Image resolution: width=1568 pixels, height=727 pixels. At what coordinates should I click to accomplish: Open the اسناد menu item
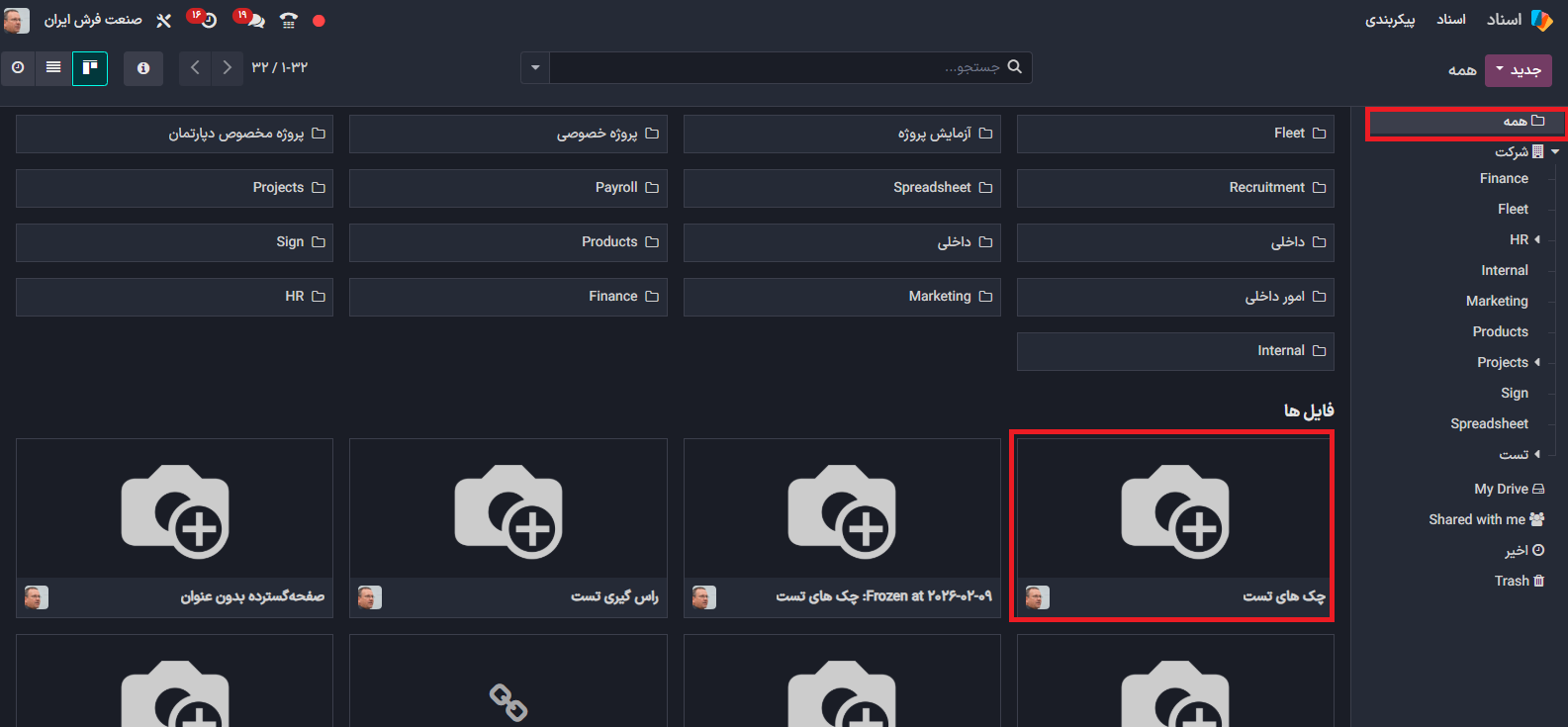[1451, 20]
